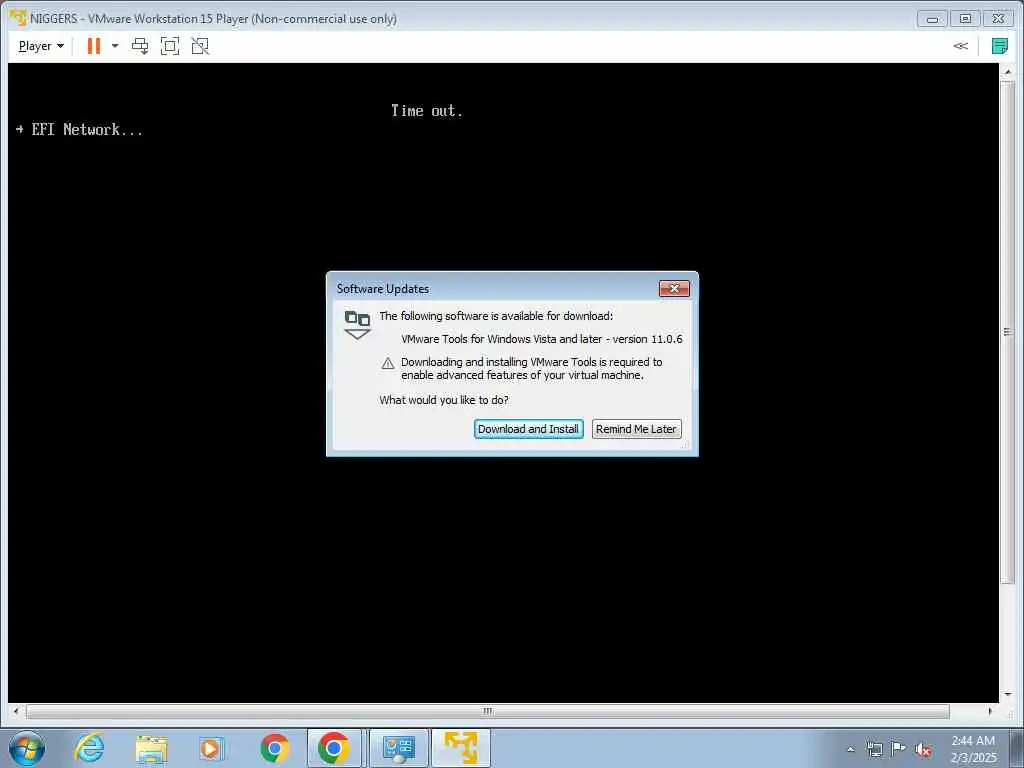Open Windows Media Player from taskbar
The height and width of the screenshot is (768, 1024).
coord(212,748)
